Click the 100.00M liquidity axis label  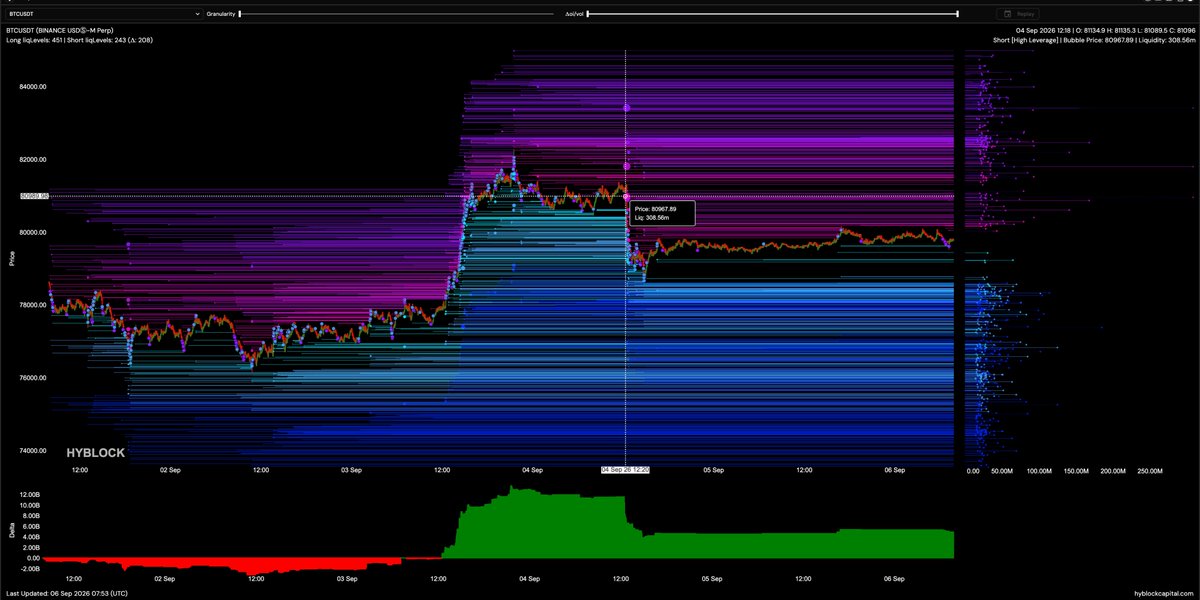tap(1041, 469)
